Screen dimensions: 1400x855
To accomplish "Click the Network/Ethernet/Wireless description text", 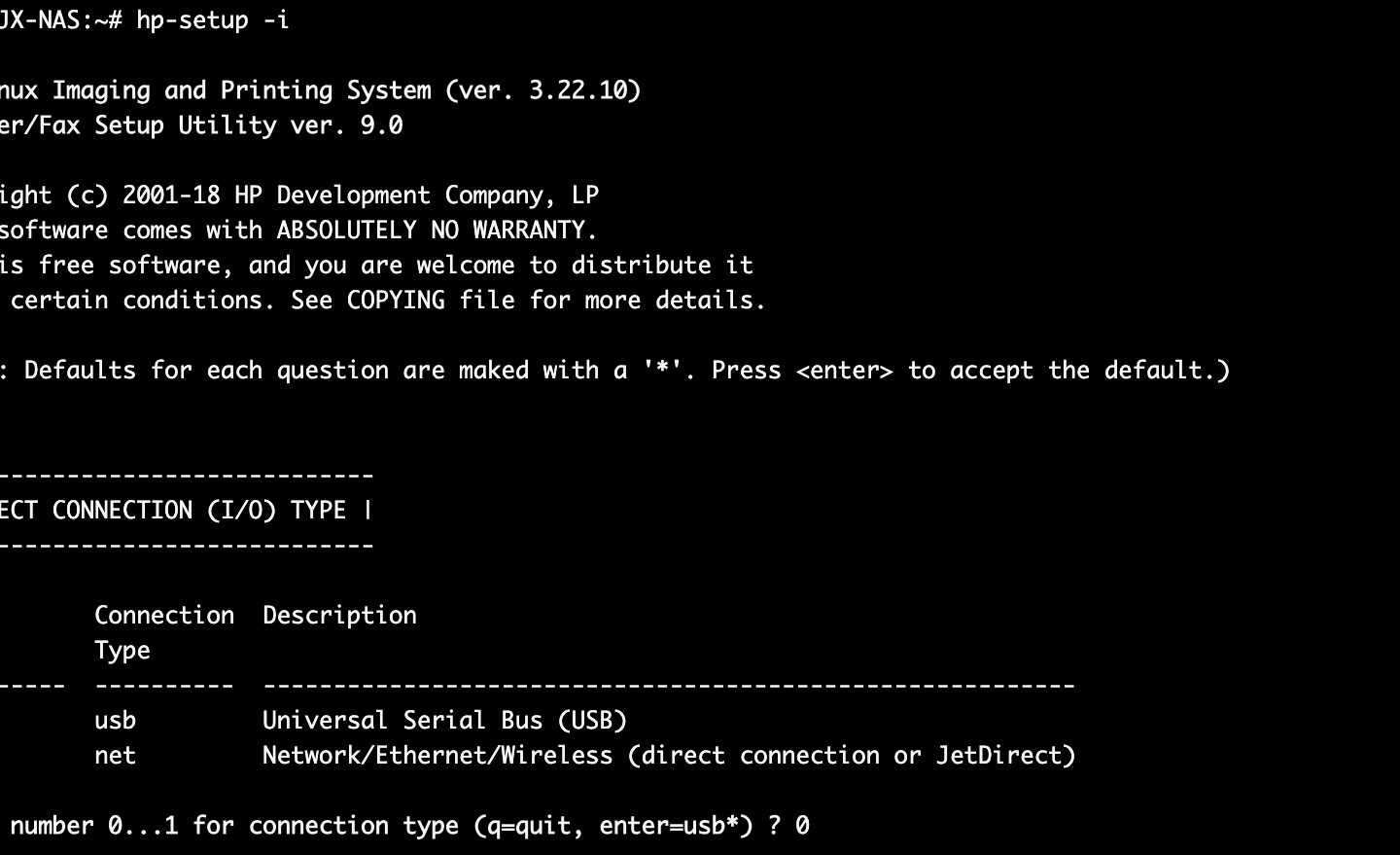I will [x=437, y=756].
